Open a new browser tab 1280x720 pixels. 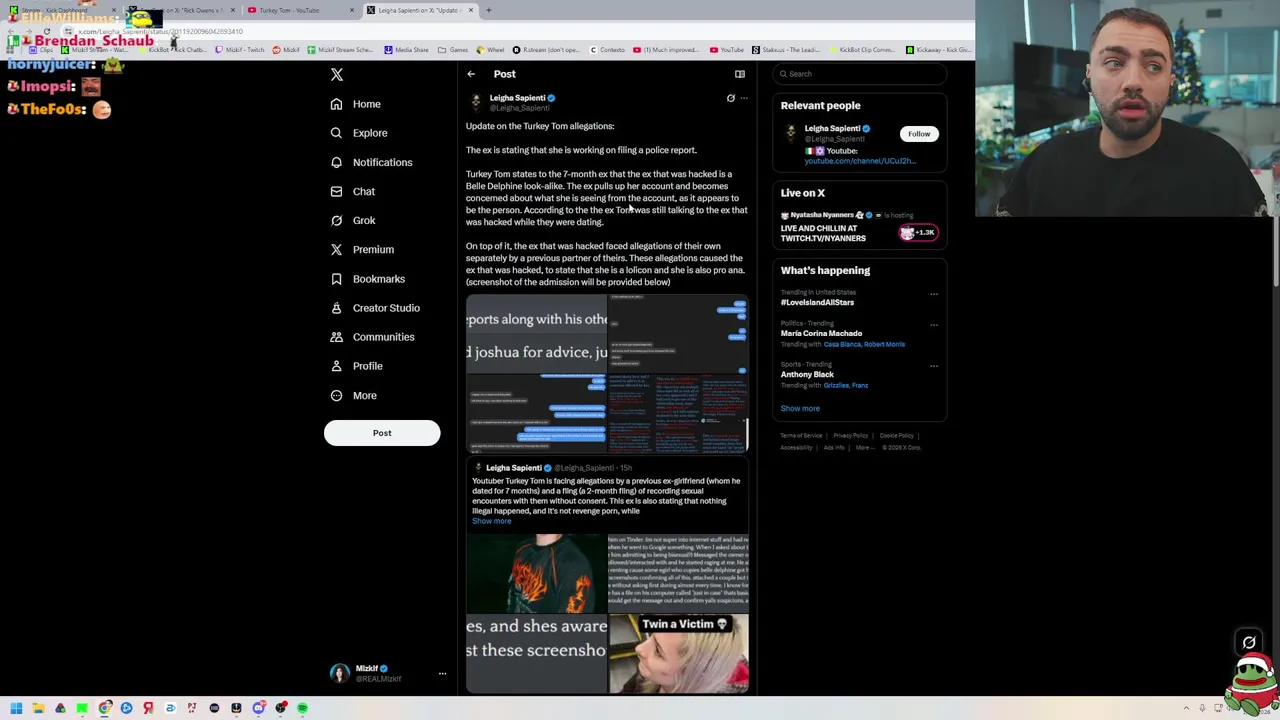click(x=489, y=10)
